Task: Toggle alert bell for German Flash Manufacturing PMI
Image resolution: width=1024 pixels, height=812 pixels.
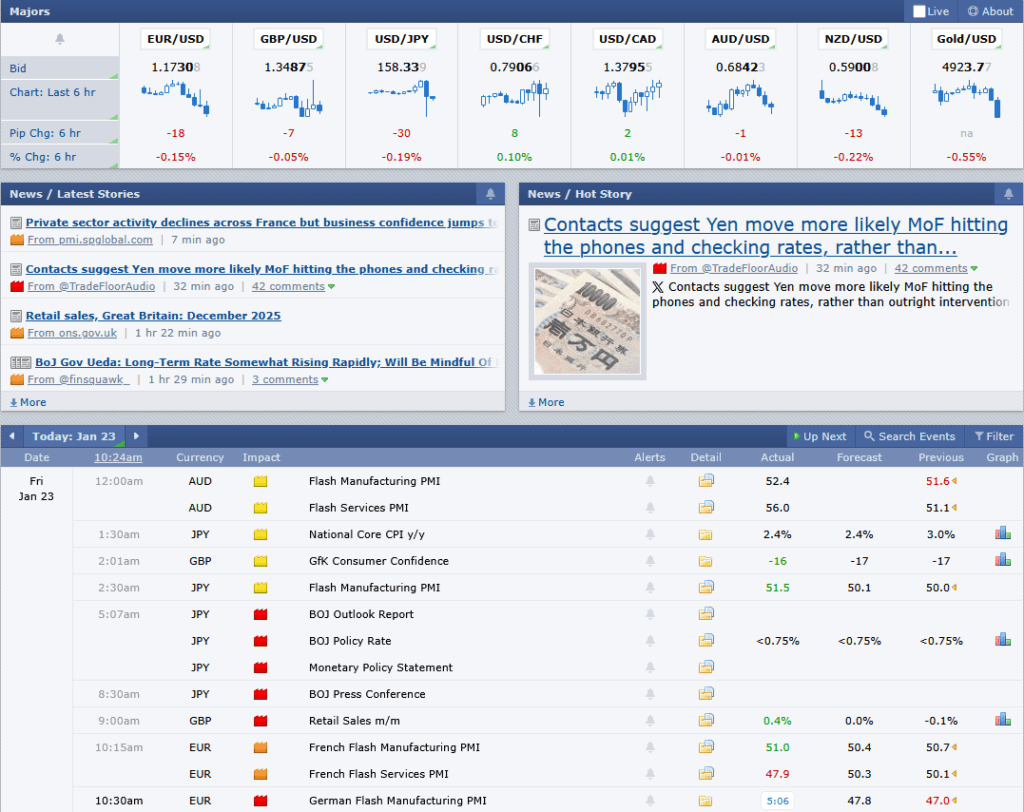Action: tap(650, 801)
